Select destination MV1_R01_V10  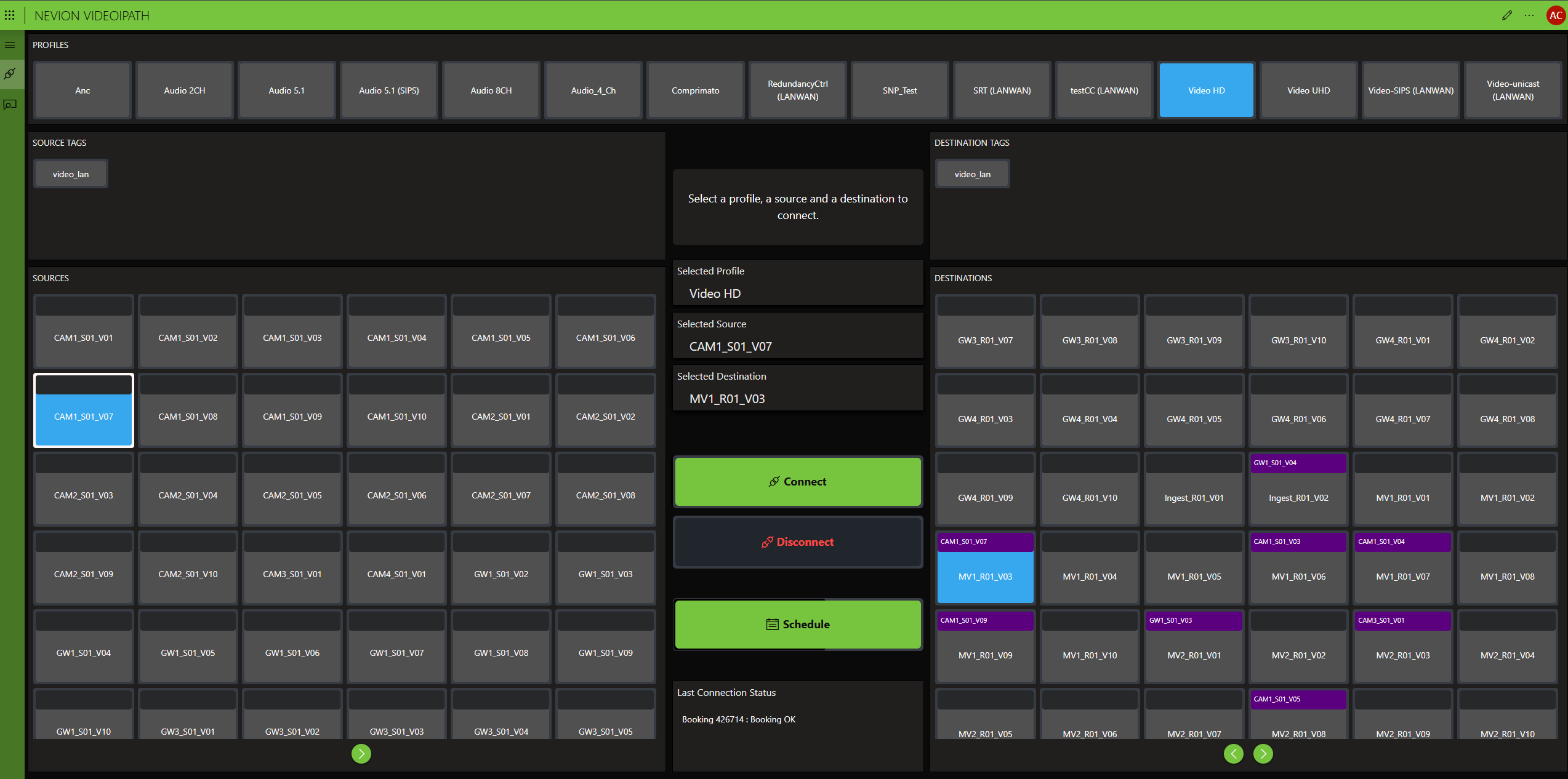pyautogui.click(x=1090, y=646)
